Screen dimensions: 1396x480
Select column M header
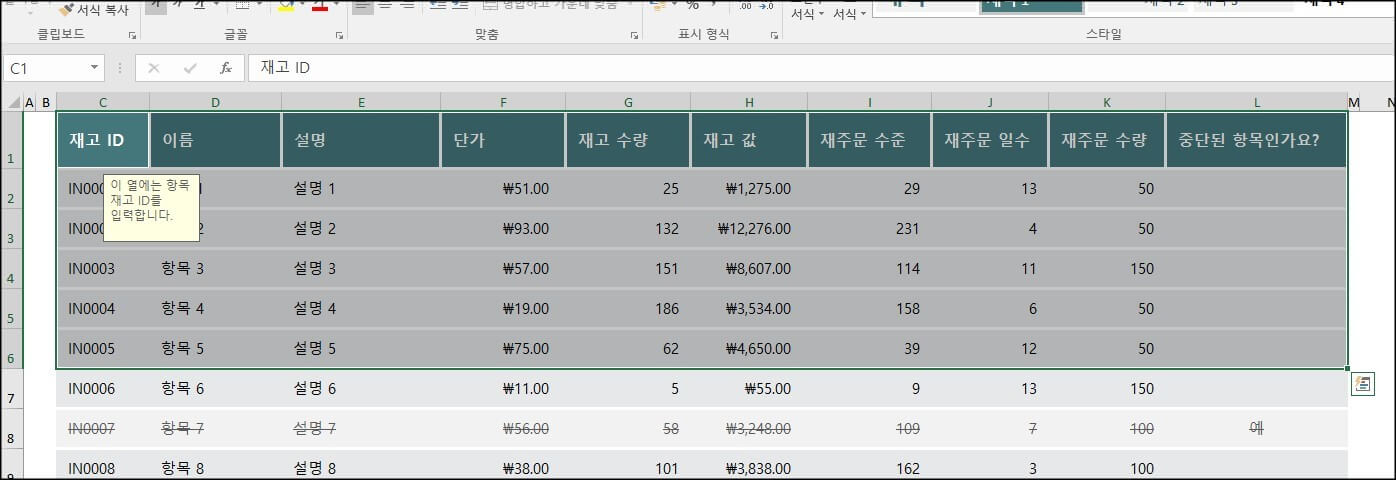pos(1353,102)
